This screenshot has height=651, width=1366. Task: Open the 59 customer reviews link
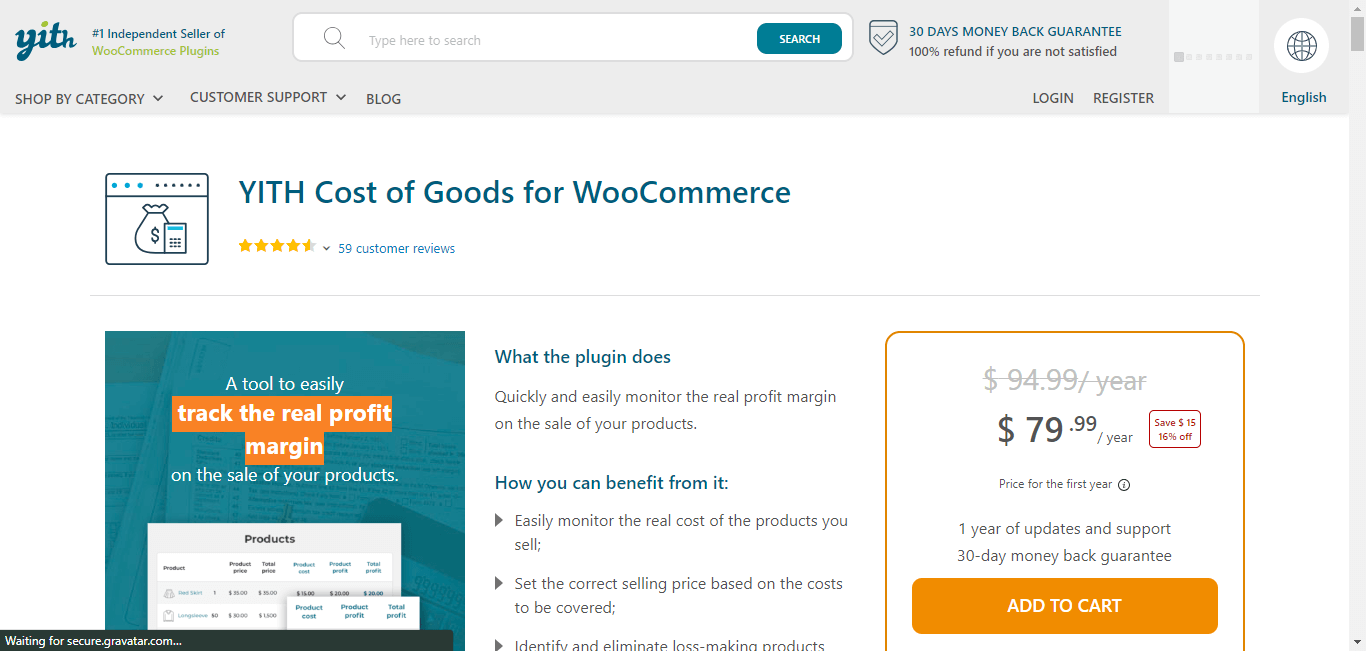(396, 248)
